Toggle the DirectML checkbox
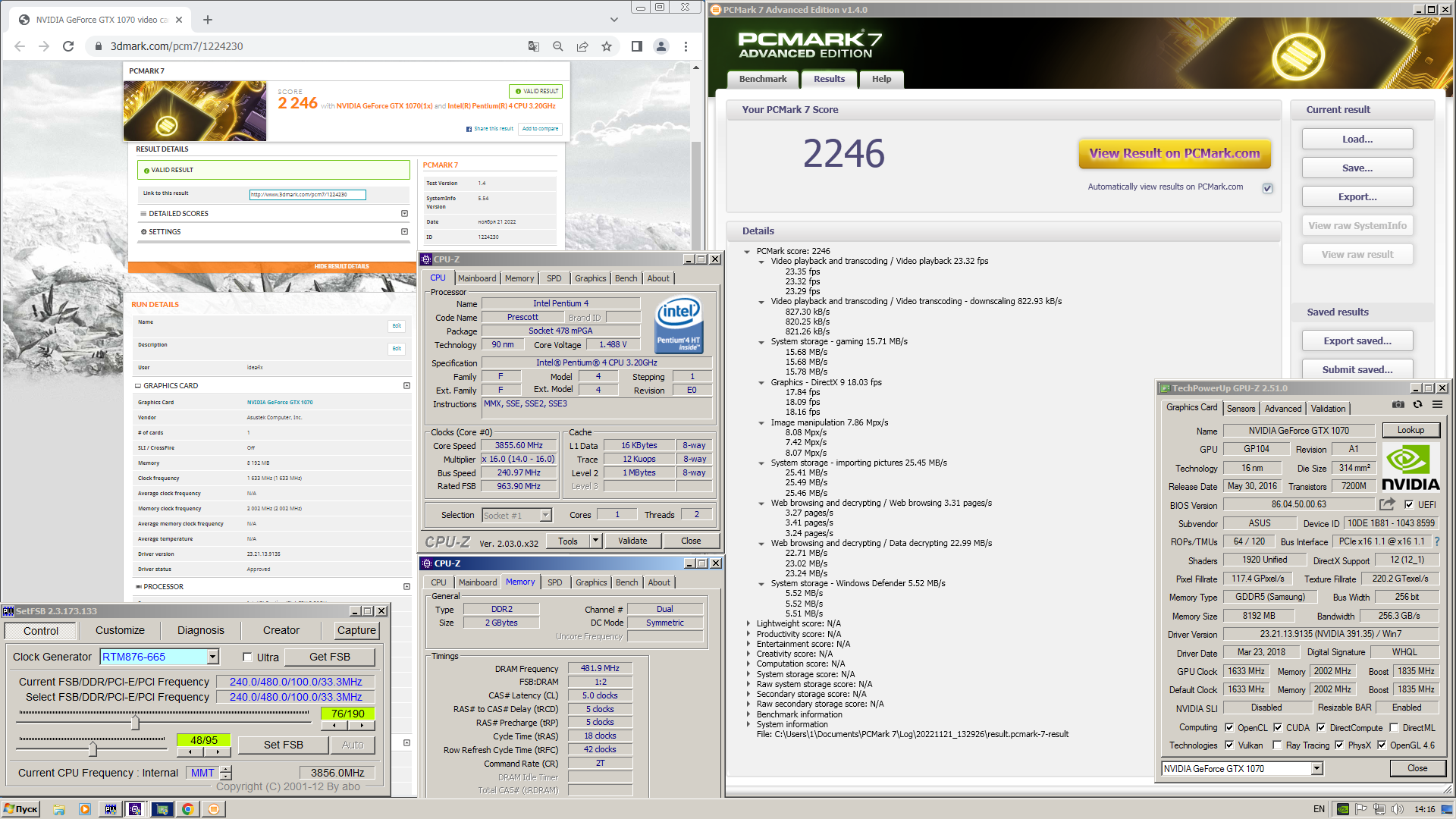 (x=1393, y=727)
